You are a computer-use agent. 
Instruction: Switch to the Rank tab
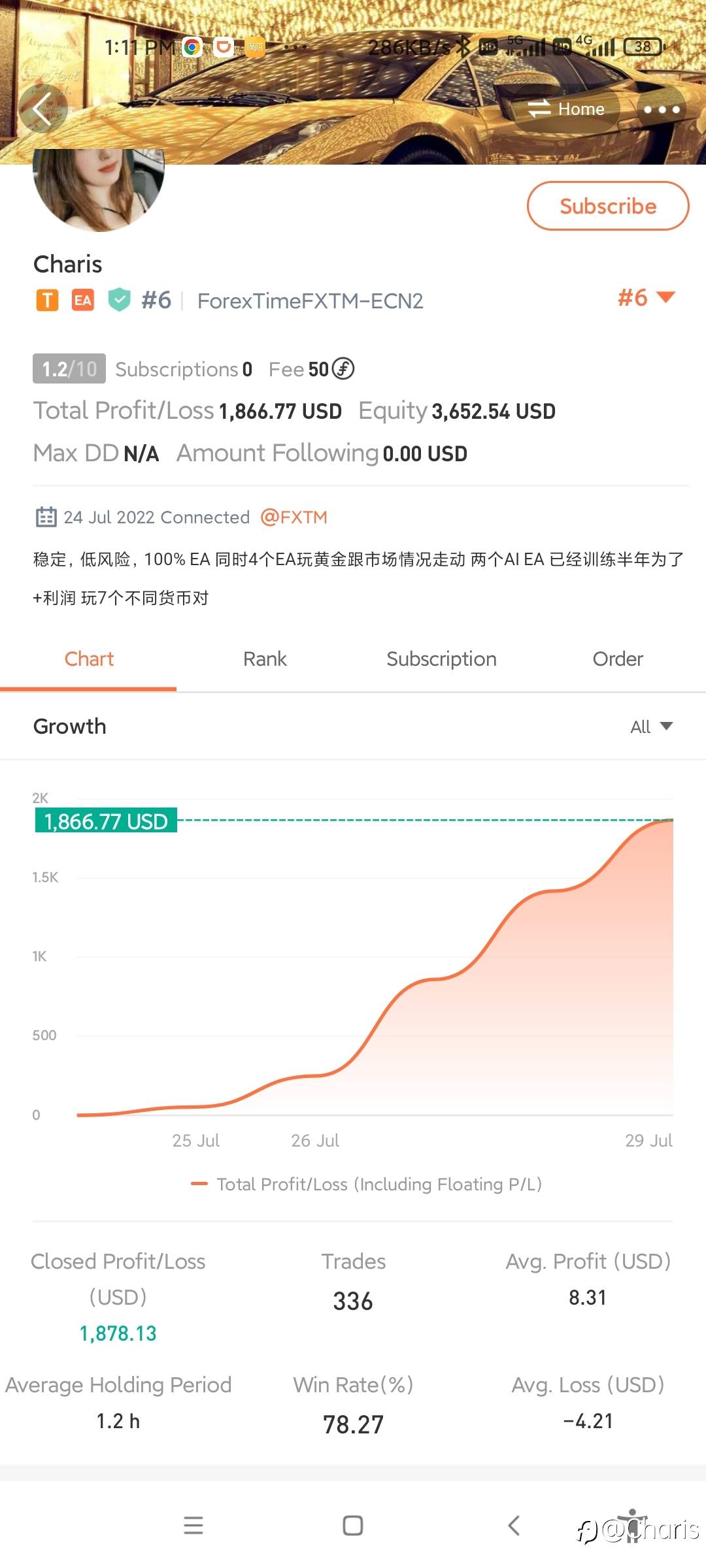click(265, 659)
